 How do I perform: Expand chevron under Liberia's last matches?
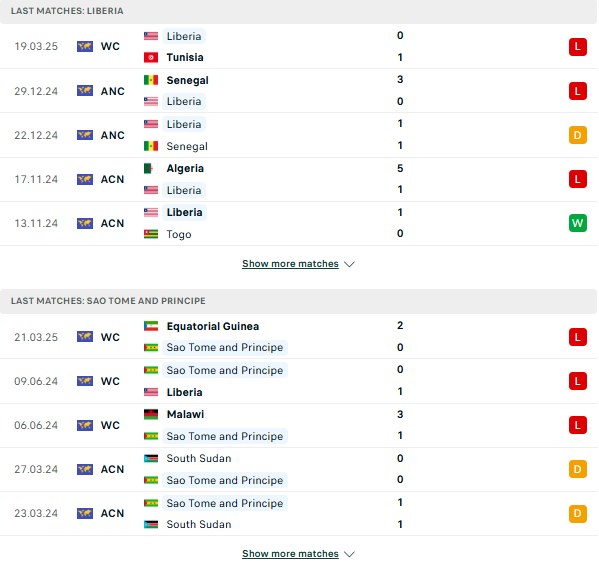[349, 264]
